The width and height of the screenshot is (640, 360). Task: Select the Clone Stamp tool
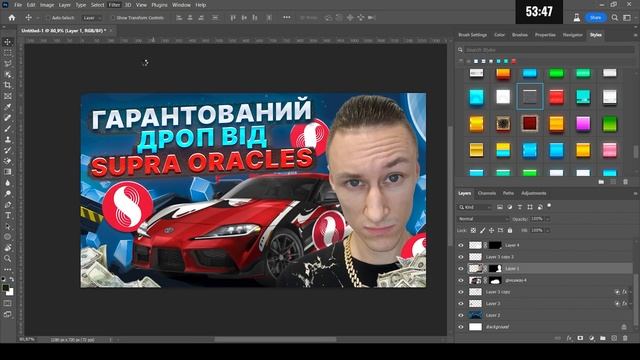(x=8, y=140)
